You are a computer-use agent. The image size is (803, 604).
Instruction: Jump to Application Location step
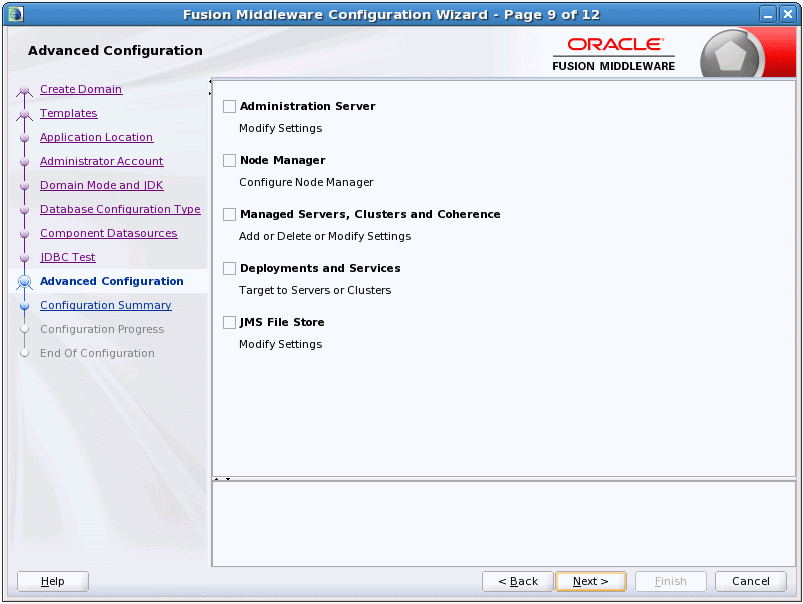point(96,137)
